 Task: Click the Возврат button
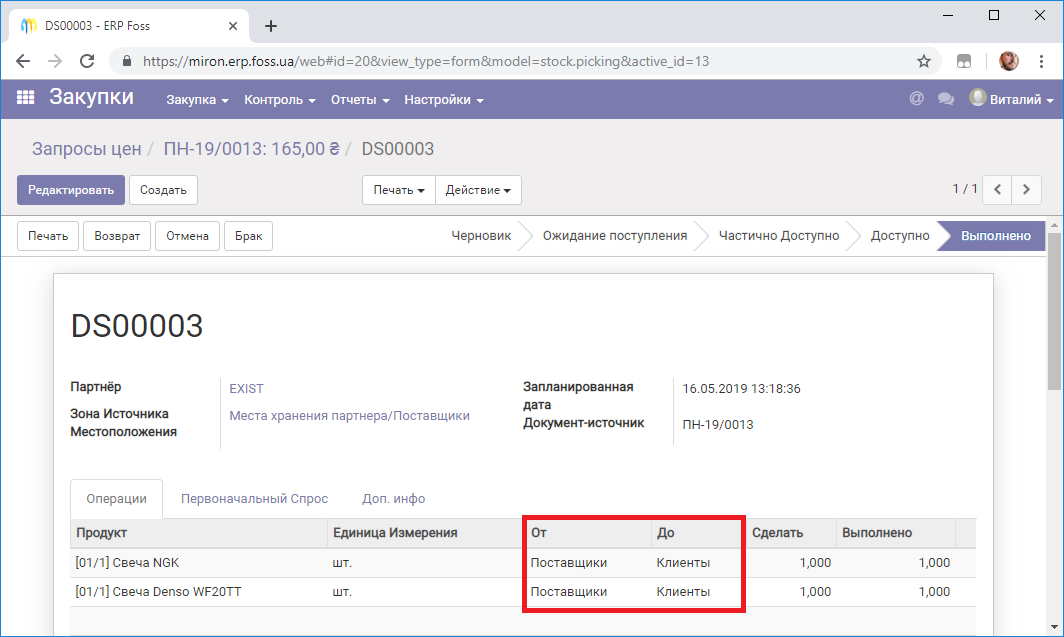point(117,236)
